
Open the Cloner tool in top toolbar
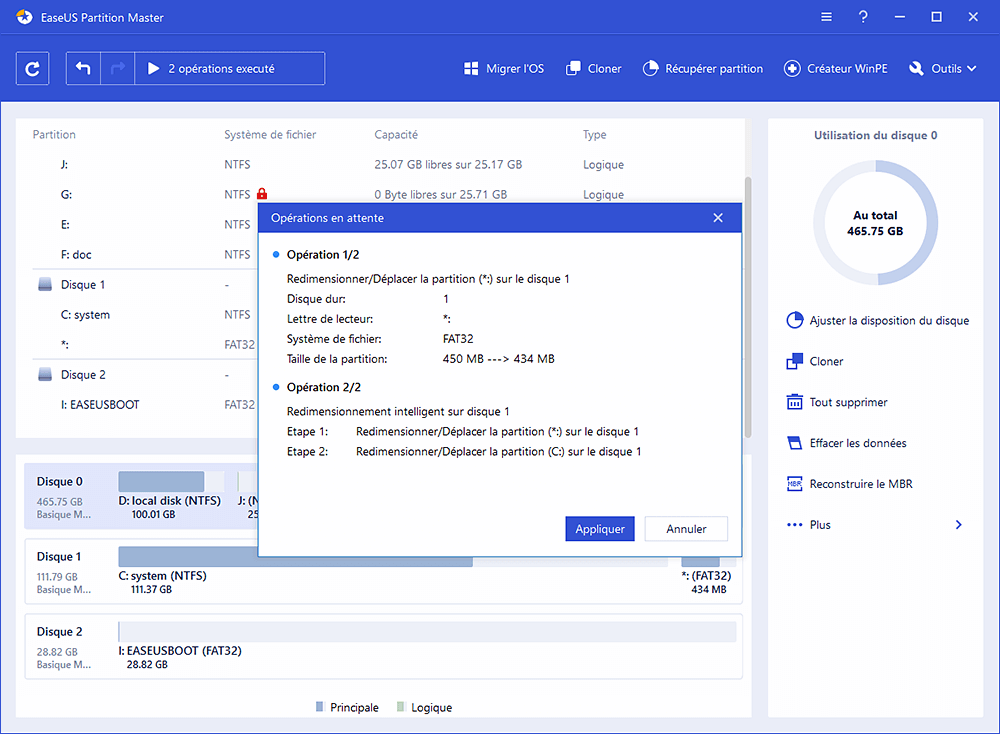[x=593, y=69]
